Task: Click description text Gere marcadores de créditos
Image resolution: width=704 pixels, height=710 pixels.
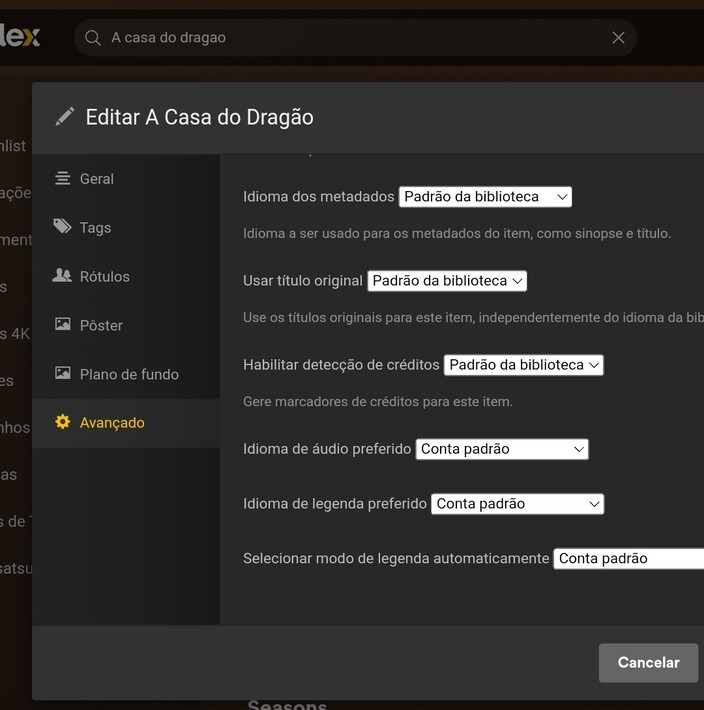Action: click(x=378, y=402)
